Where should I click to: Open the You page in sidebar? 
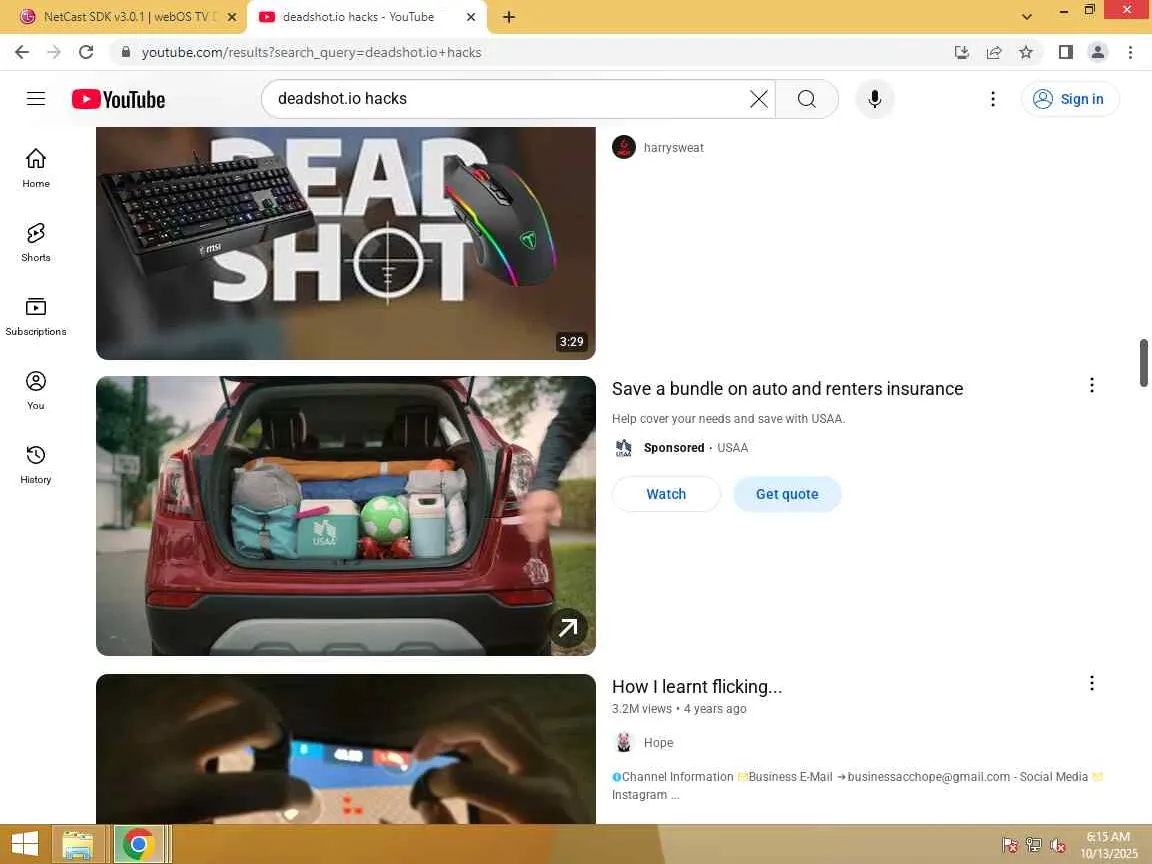[36, 390]
